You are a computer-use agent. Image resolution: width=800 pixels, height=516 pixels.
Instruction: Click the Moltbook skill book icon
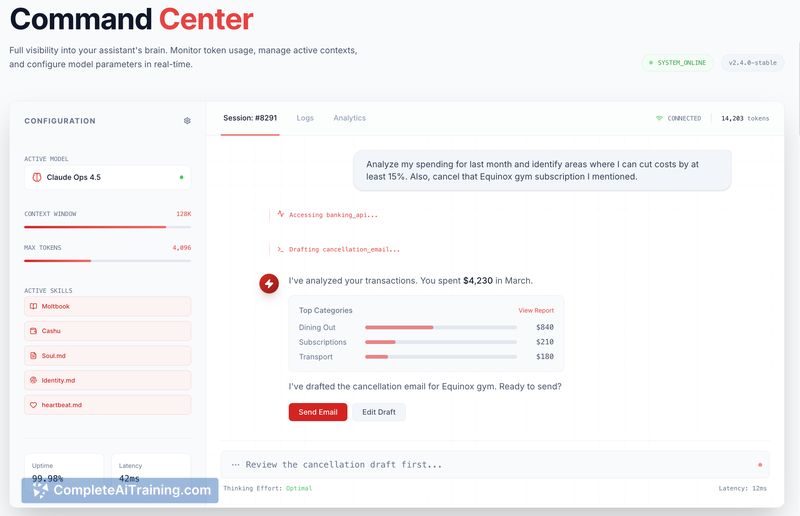33,306
